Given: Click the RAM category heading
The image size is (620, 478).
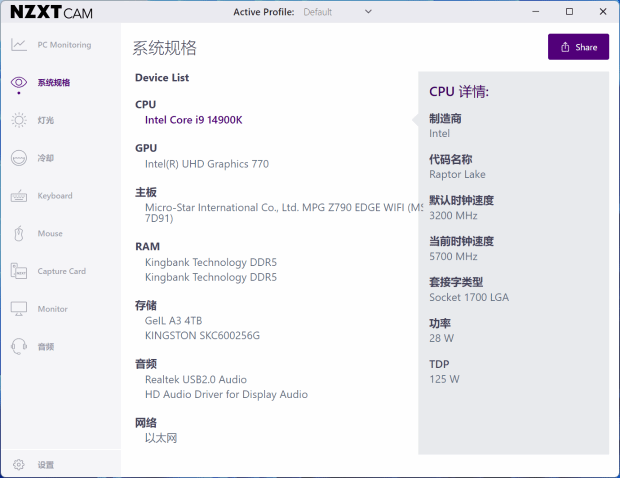Looking at the screenshot, I should coord(147,246).
